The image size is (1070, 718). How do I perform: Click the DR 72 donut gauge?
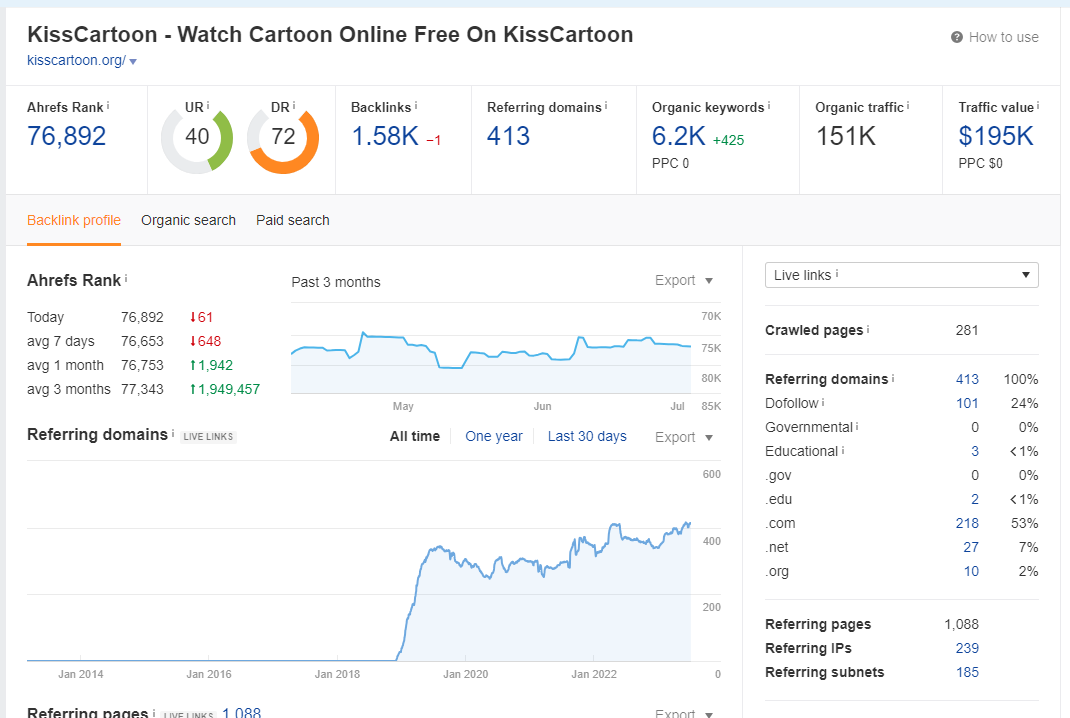click(x=283, y=137)
